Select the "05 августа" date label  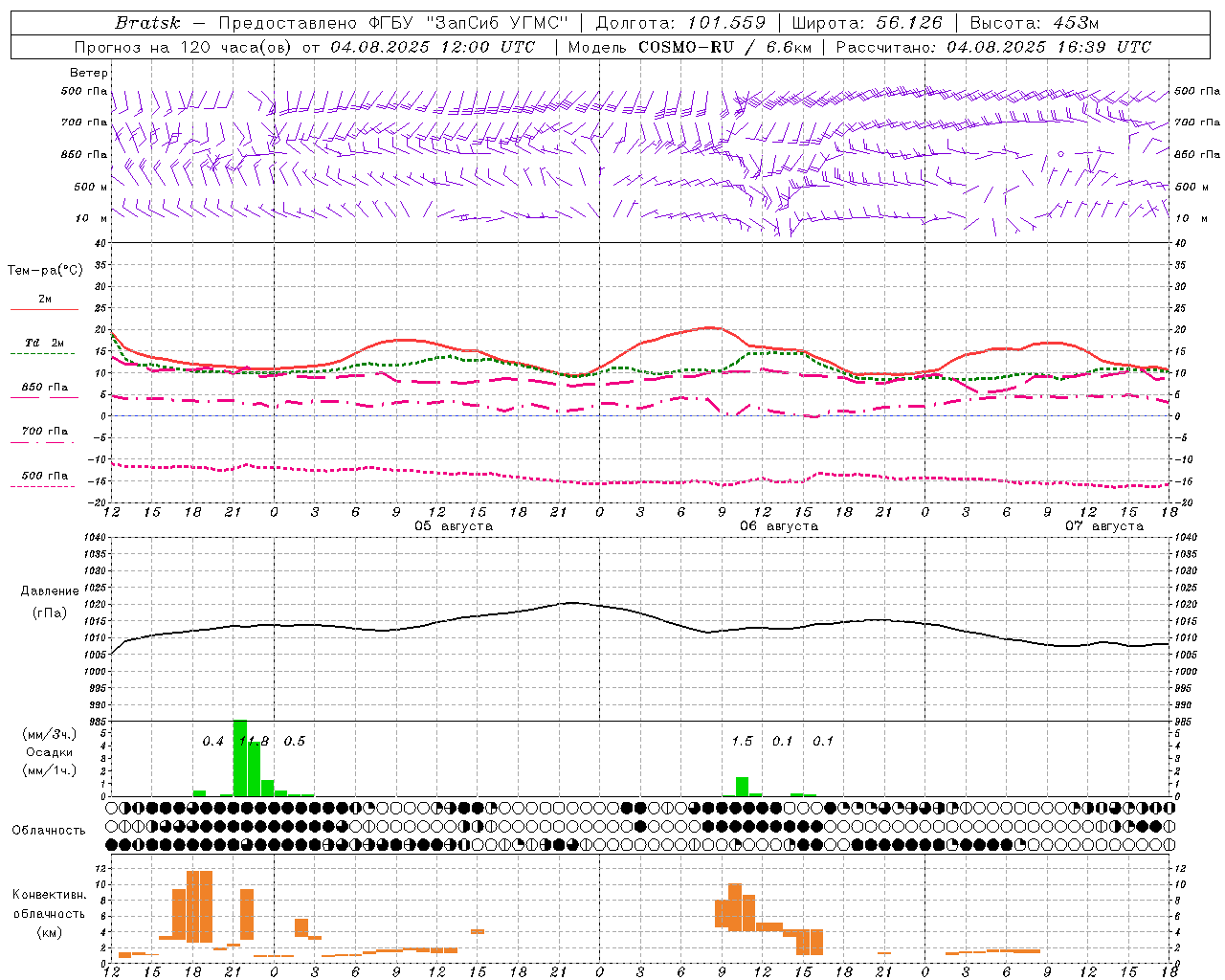point(454,526)
